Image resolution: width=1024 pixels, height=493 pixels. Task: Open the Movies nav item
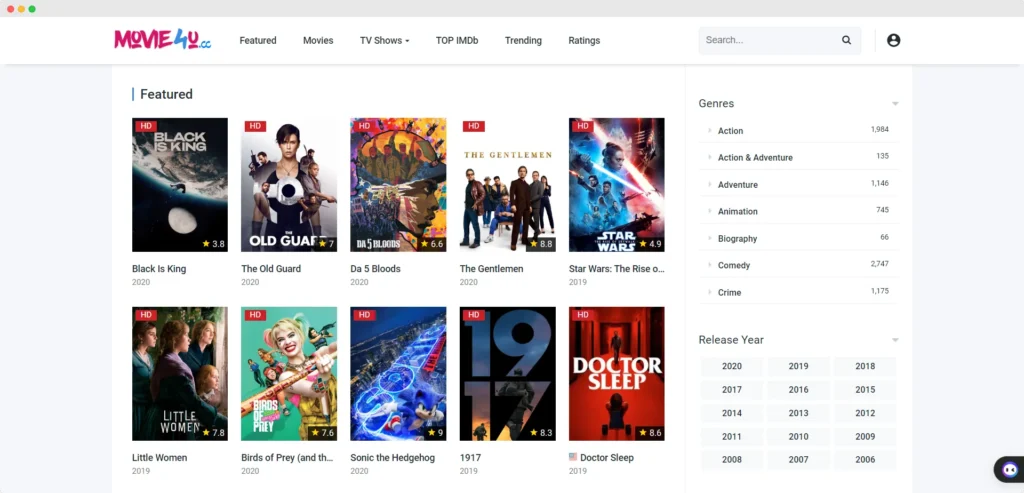click(318, 40)
